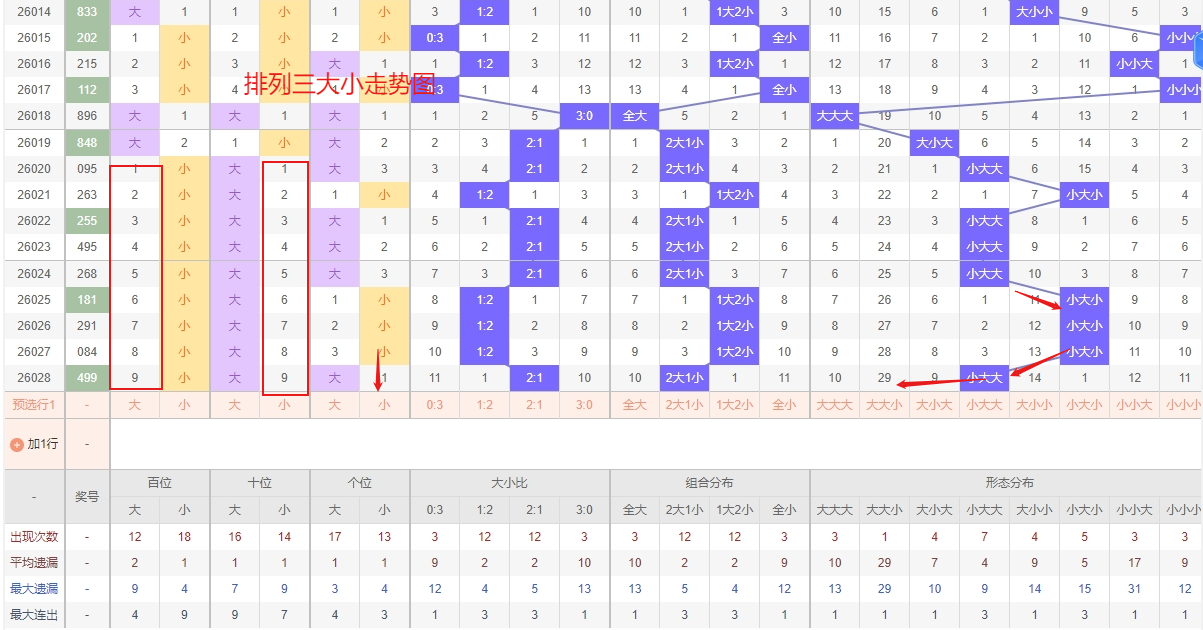
Task: Choose 全小 in the 预选行1 row
Action: [x=784, y=405]
